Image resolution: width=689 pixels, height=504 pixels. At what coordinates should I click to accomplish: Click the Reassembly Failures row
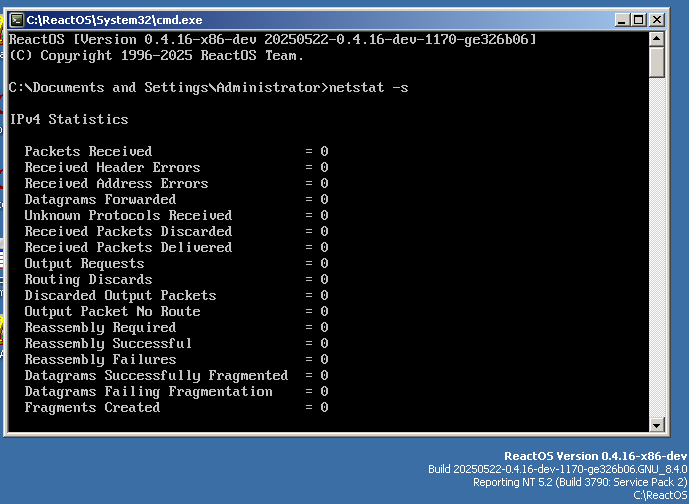coord(176,359)
